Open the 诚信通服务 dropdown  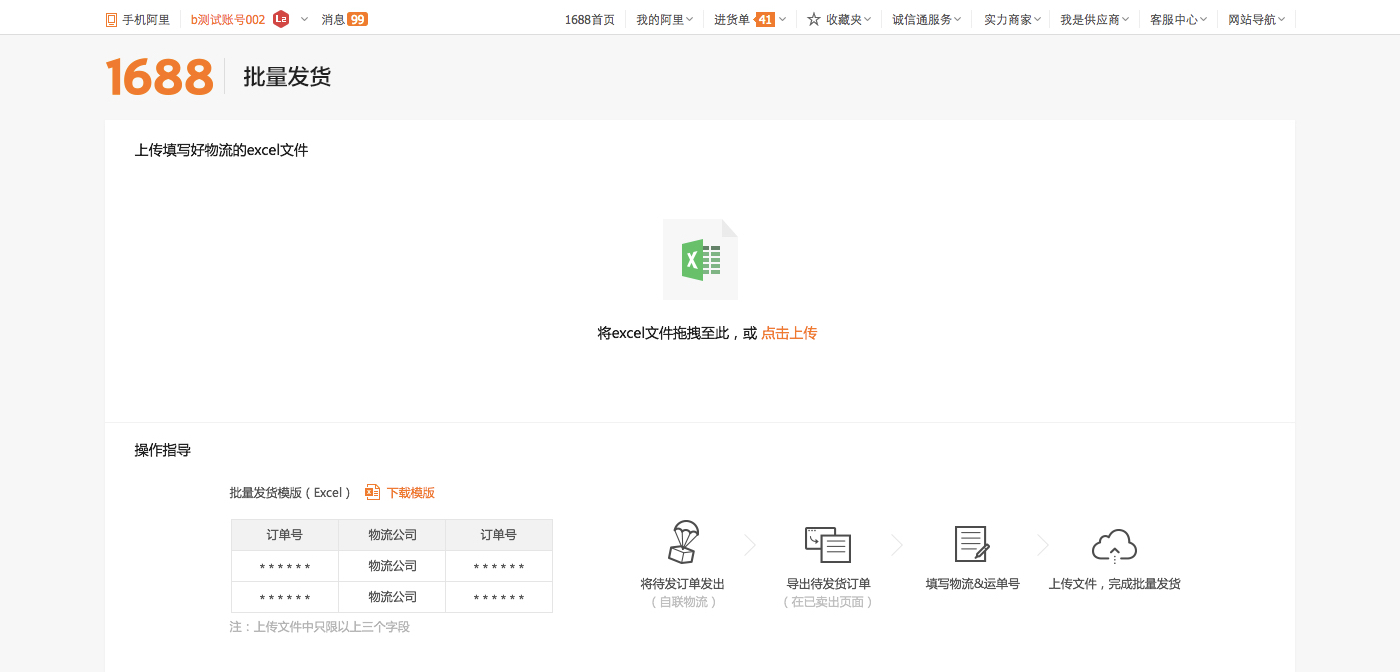click(x=927, y=19)
